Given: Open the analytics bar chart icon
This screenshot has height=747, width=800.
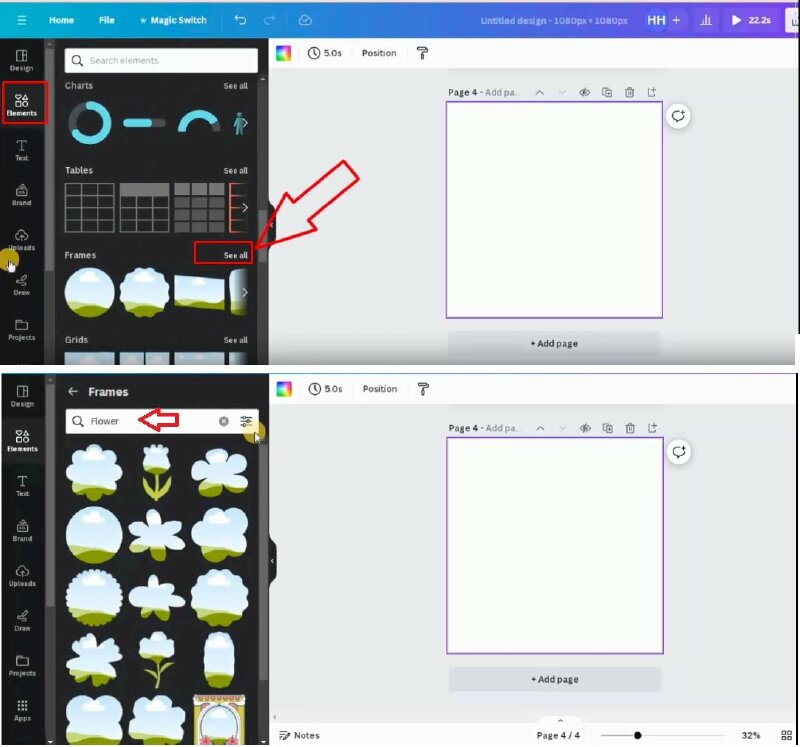Looking at the screenshot, I should click(706, 20).
